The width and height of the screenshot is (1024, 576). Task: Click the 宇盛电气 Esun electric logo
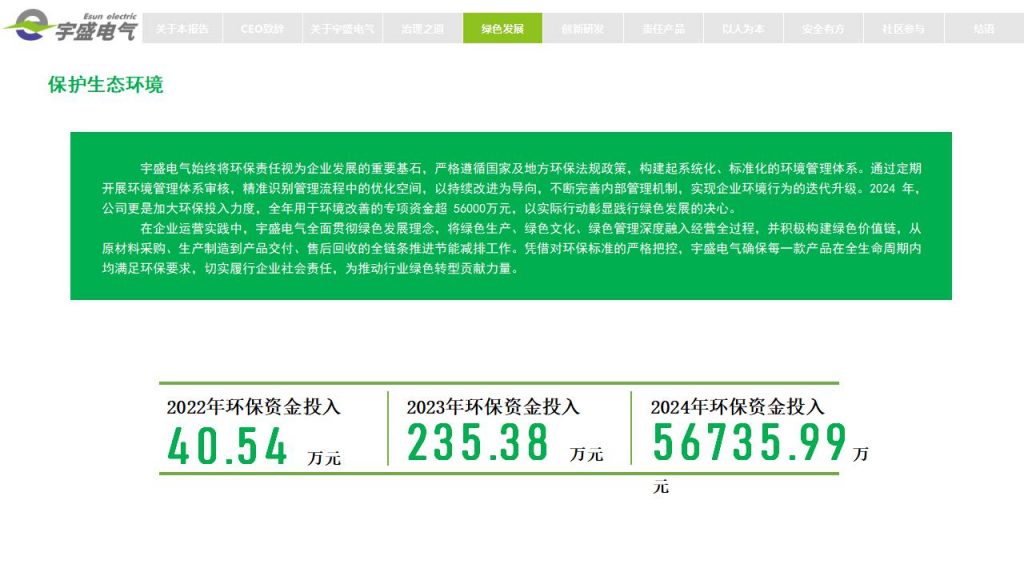(x=71, y=26)
